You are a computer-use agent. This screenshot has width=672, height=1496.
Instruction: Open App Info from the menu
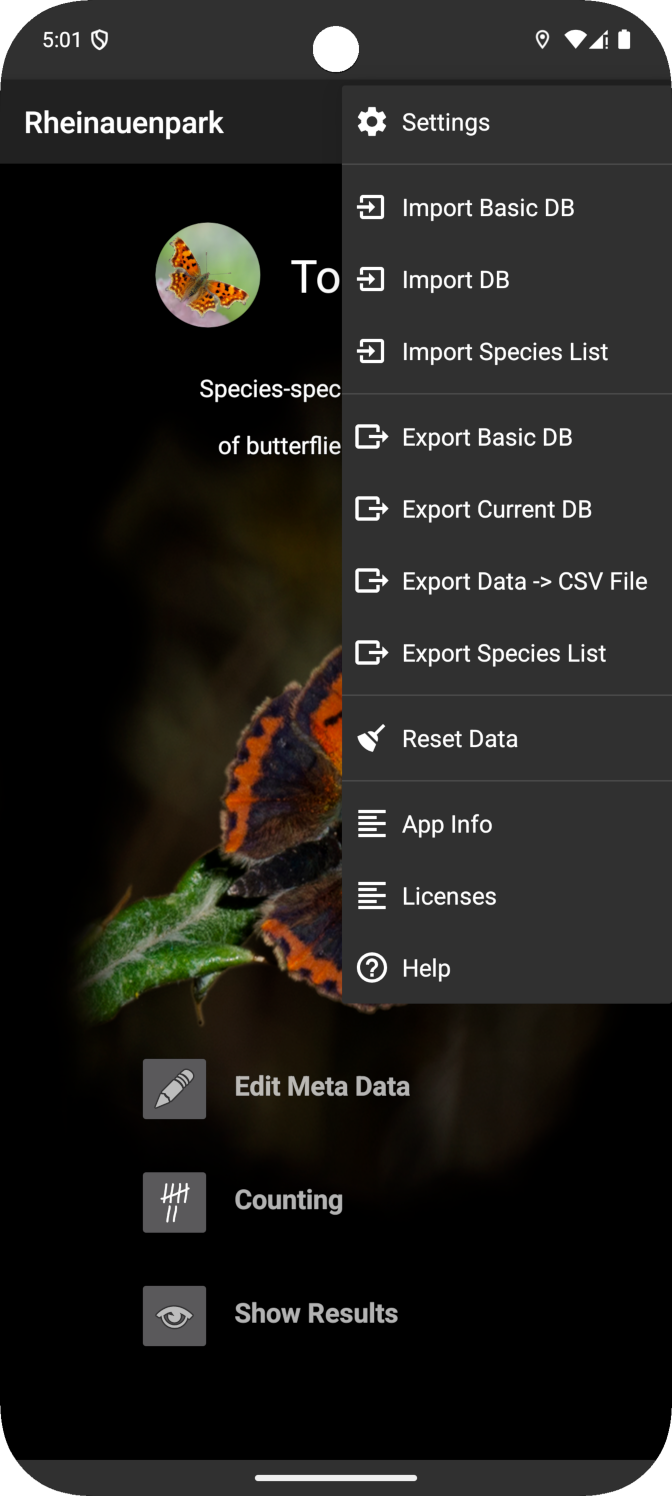447,824
